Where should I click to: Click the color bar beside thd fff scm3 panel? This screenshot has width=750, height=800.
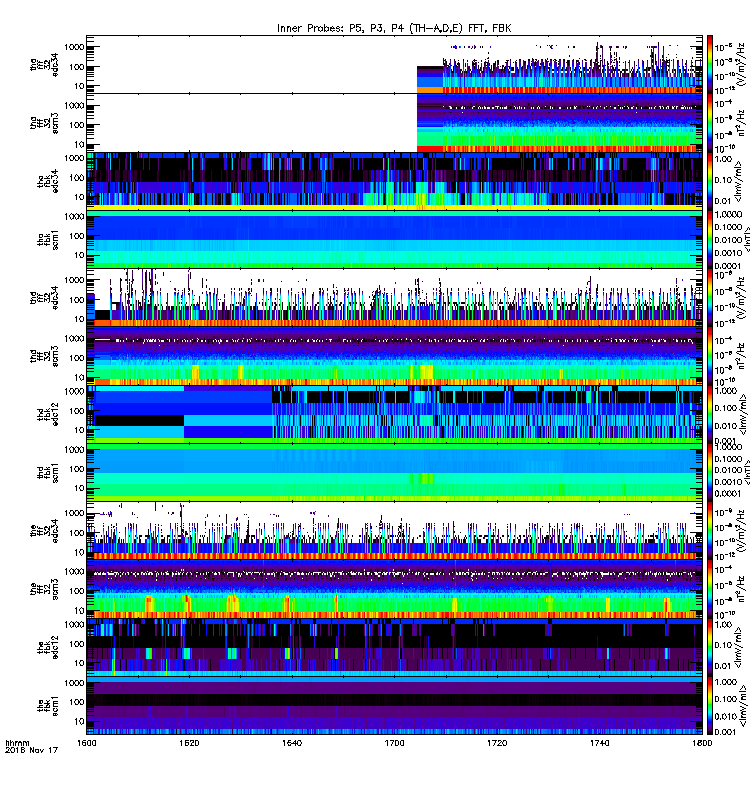pyautogui.click(x=710, y=356)
